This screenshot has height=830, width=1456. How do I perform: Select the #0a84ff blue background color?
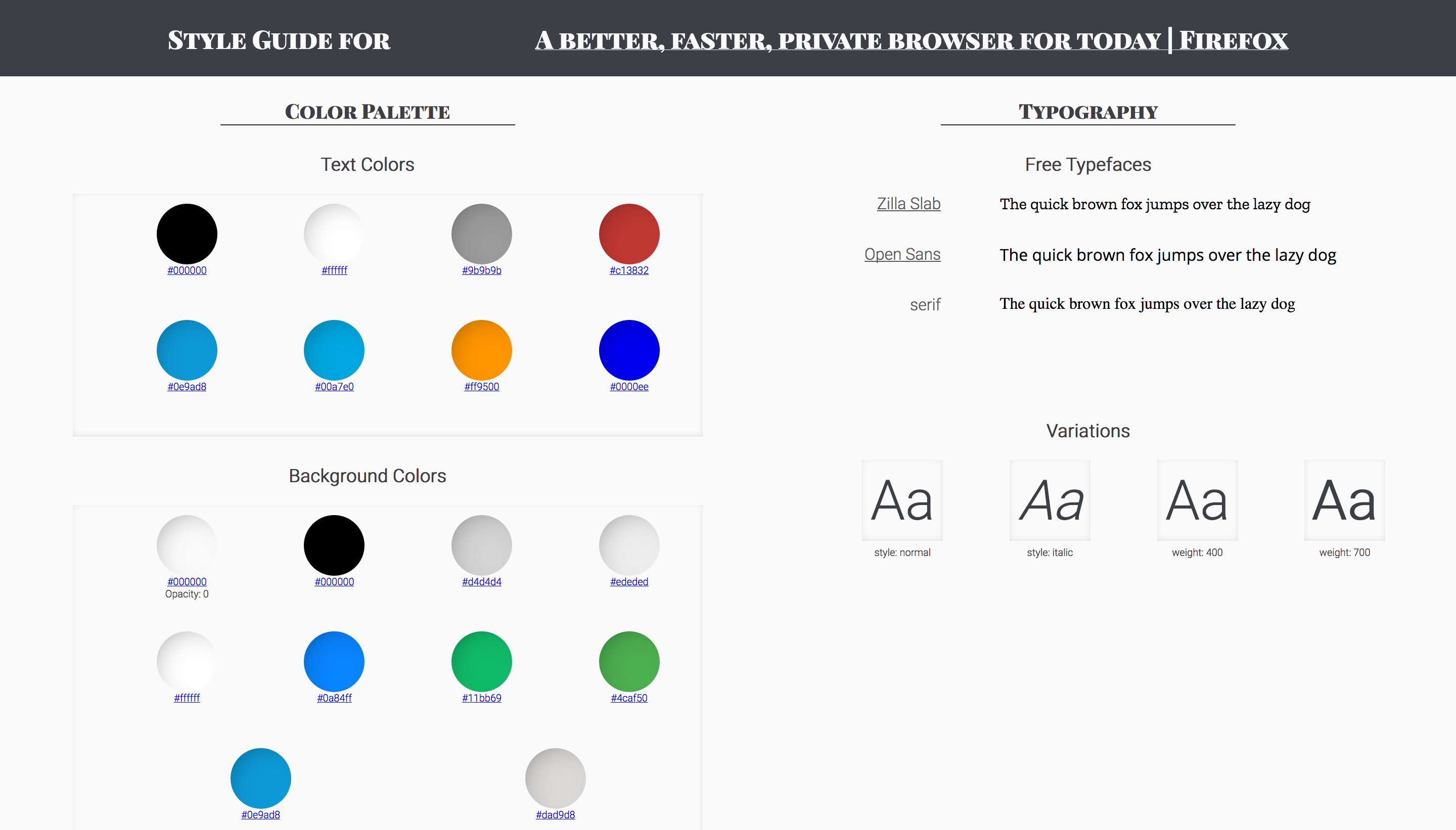[x=335, y=660]
